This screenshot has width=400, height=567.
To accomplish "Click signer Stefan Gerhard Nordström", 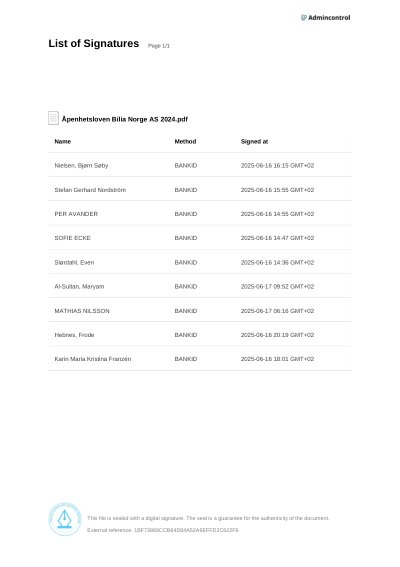I will click(x=90, y=190).
